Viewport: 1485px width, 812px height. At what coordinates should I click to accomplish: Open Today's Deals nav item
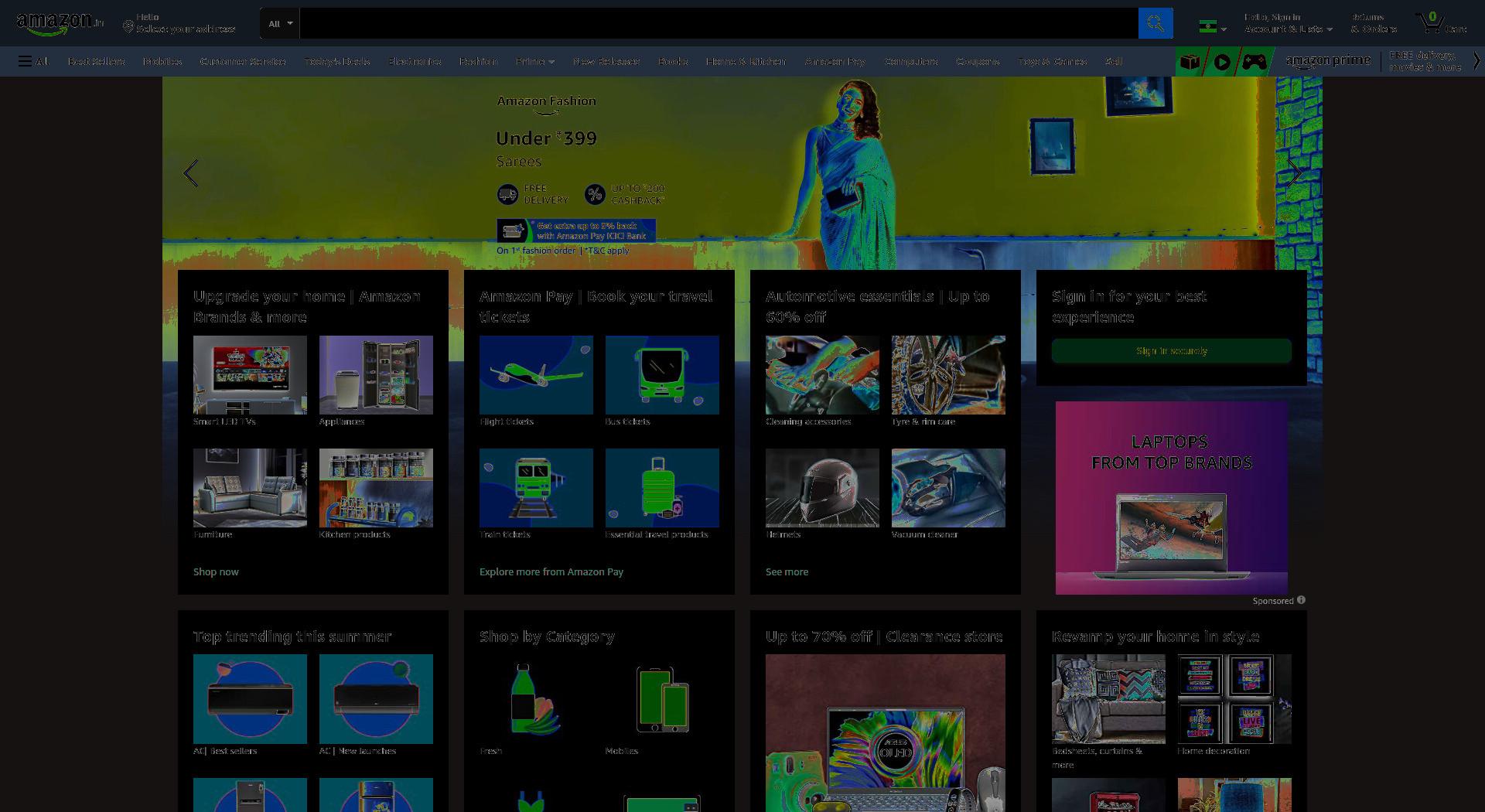[x=337, y=61]
